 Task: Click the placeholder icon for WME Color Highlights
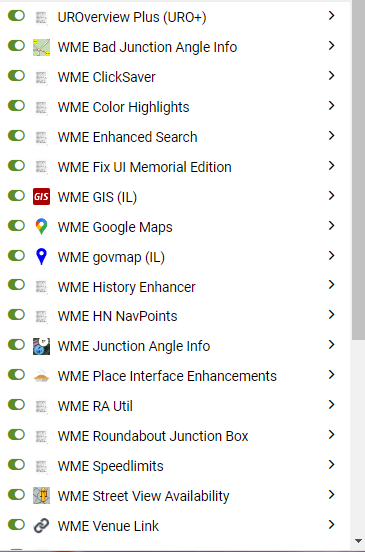(x=41, y=107)
